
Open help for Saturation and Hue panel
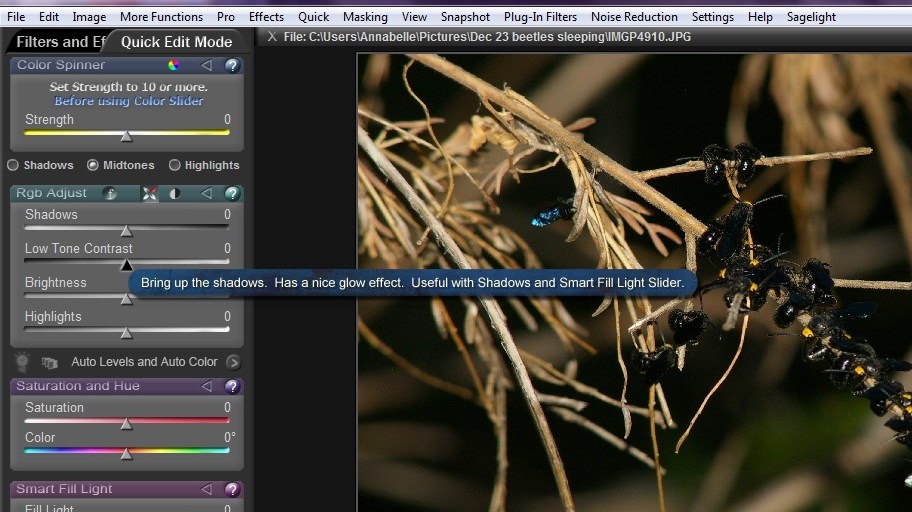232,387
